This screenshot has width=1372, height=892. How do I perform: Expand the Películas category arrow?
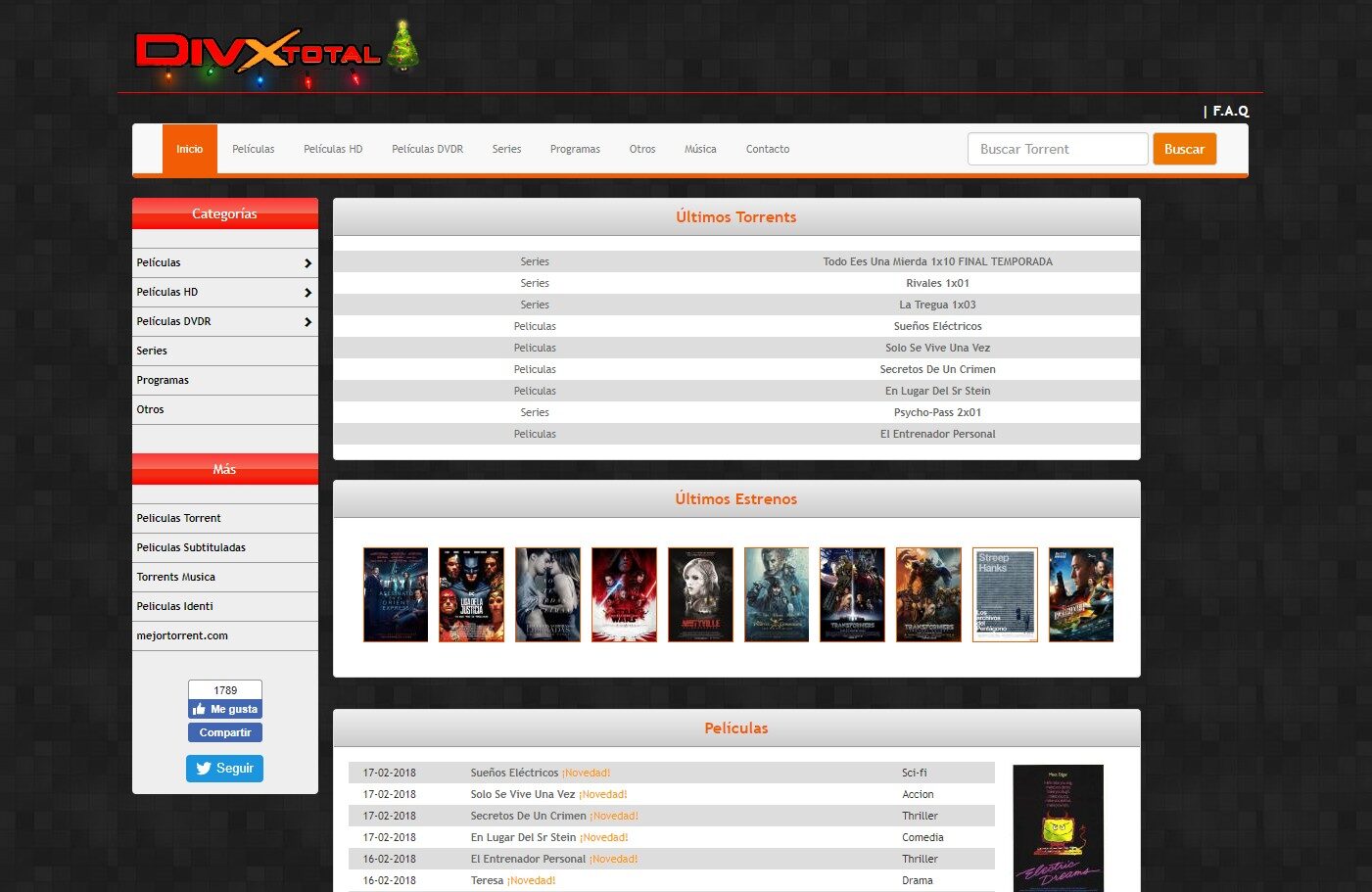(308, 263)
